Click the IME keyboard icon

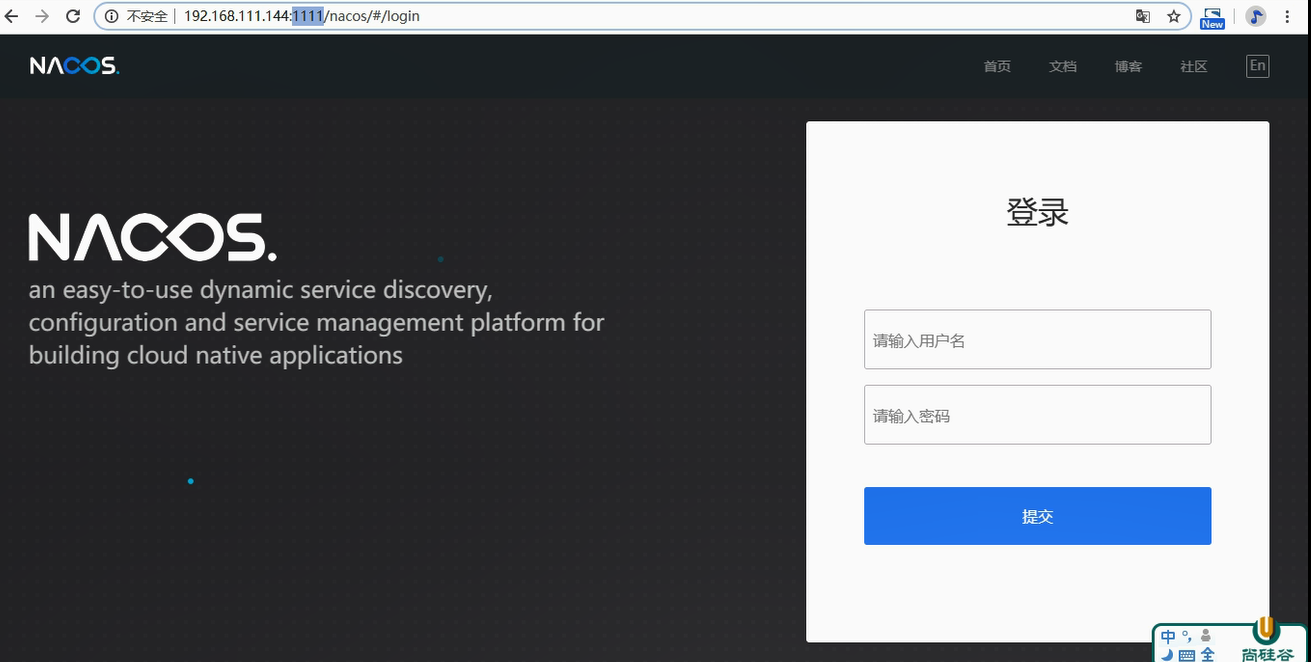coord(1186,655)
